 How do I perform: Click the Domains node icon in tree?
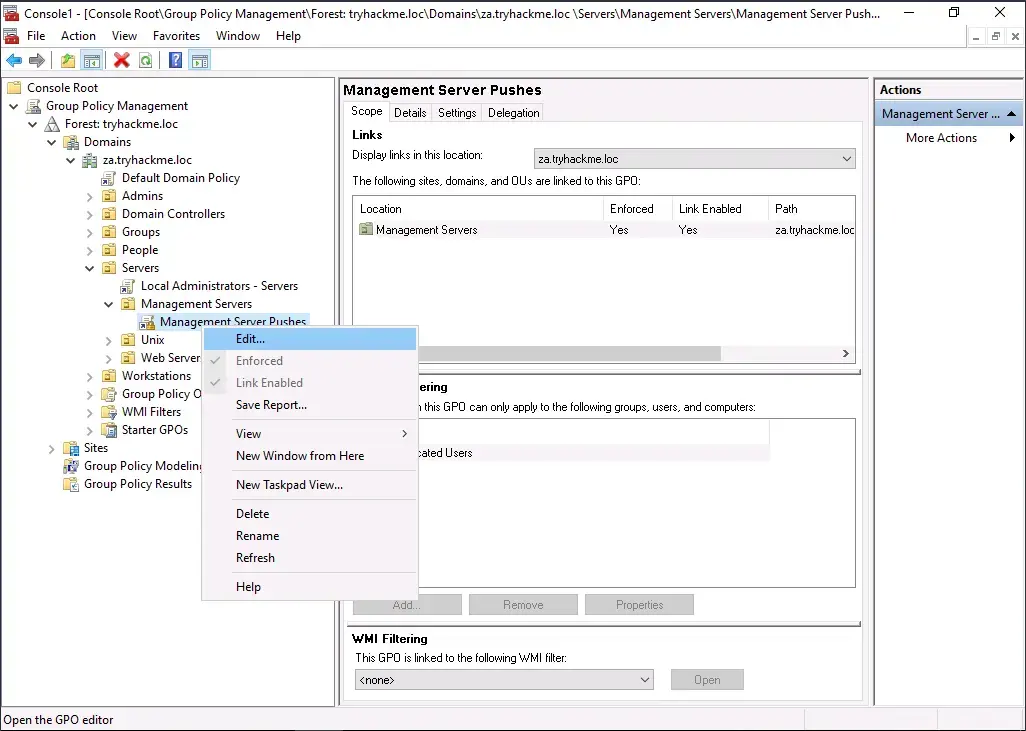click(71, 142)
